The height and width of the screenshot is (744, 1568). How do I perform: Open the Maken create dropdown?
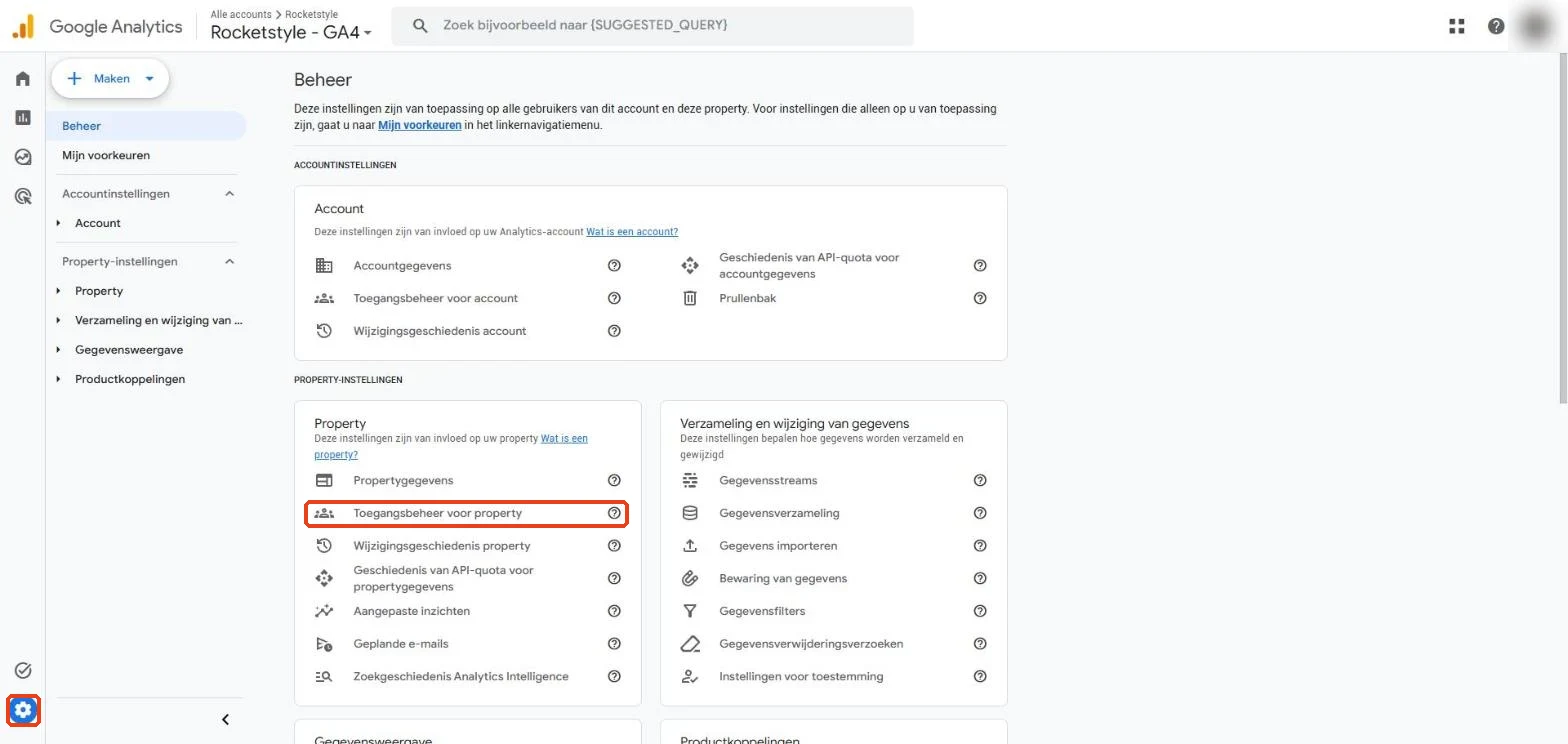point(110,79)
